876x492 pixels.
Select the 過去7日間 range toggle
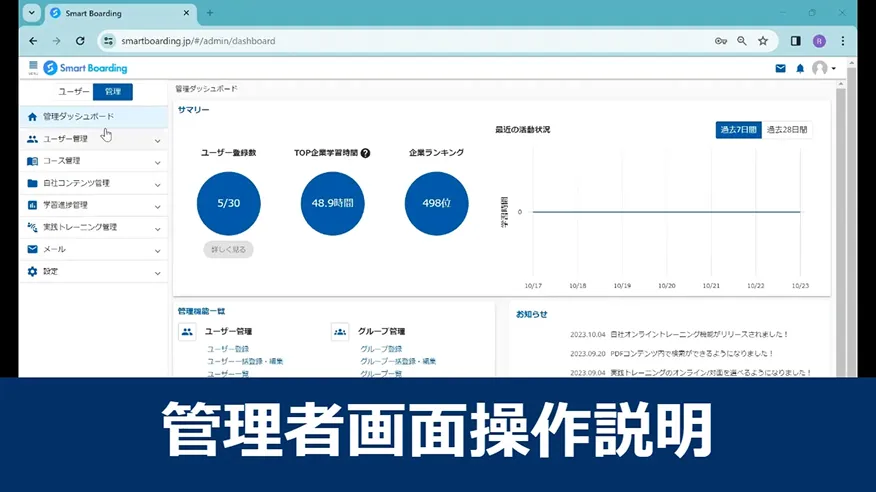click(x=738, y=129)
